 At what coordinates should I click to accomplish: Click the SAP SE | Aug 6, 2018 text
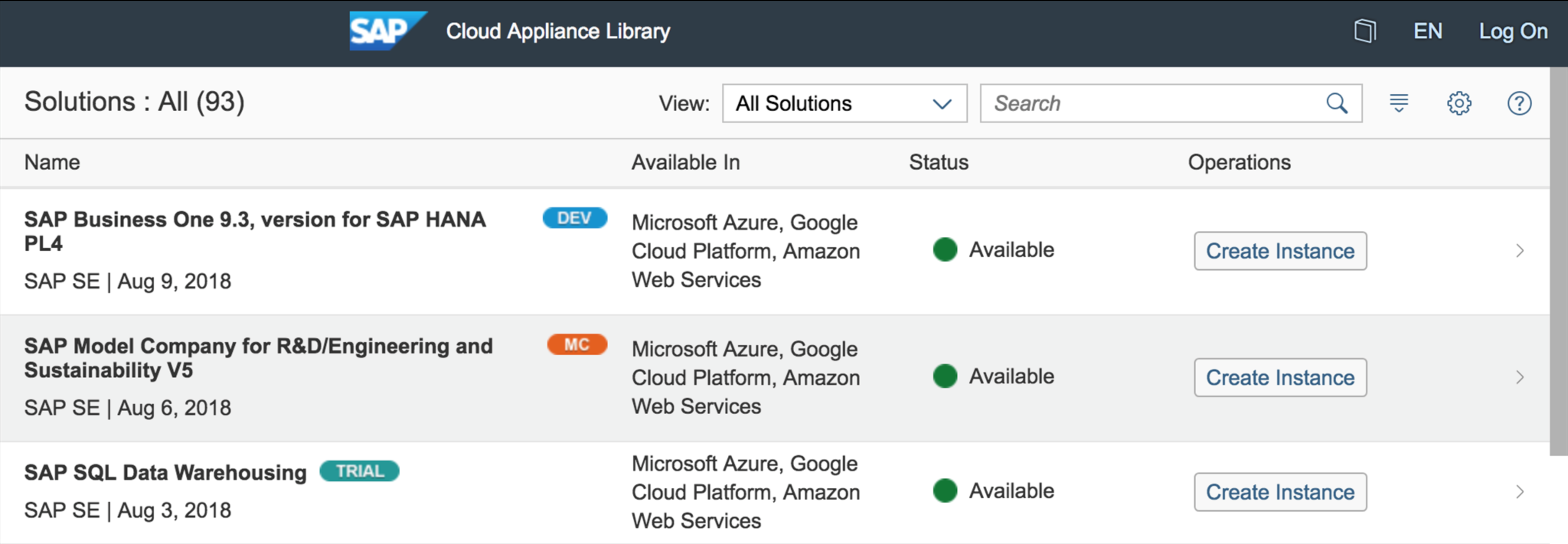pyautogui.click(x=128, y=408)
